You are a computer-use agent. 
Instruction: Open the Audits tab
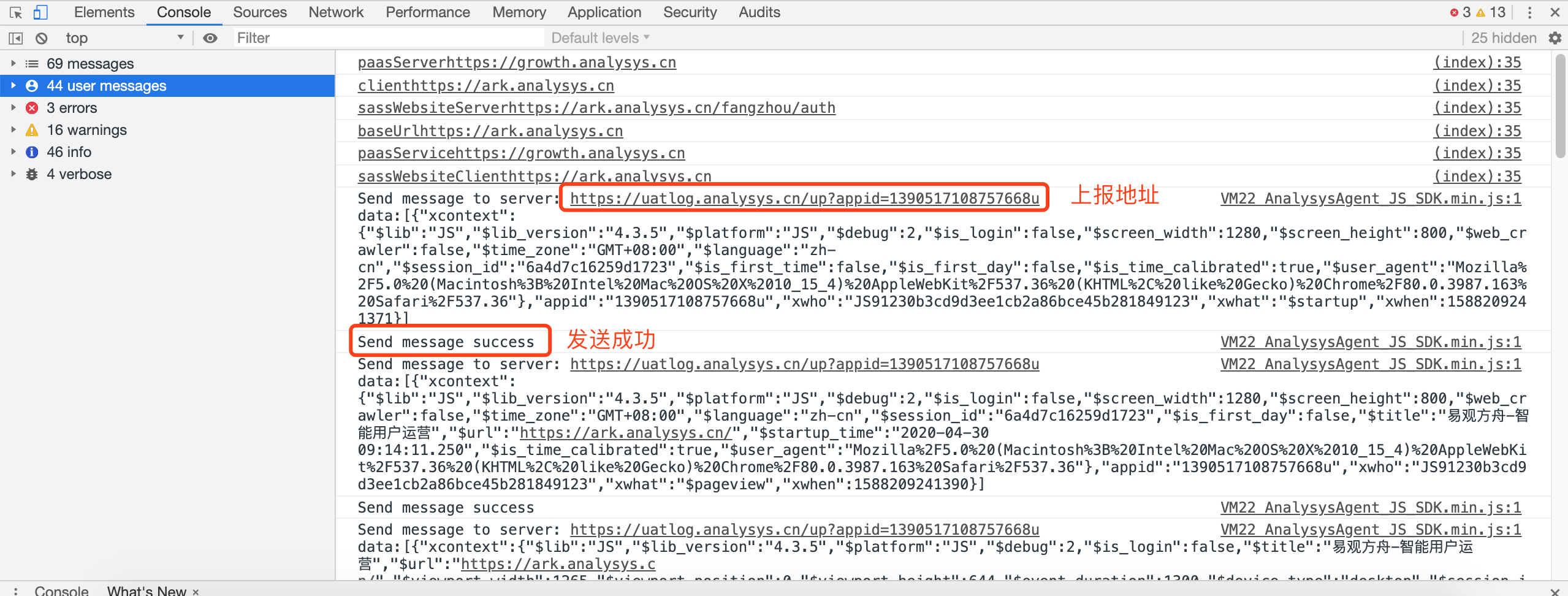(x=759, y=12)
